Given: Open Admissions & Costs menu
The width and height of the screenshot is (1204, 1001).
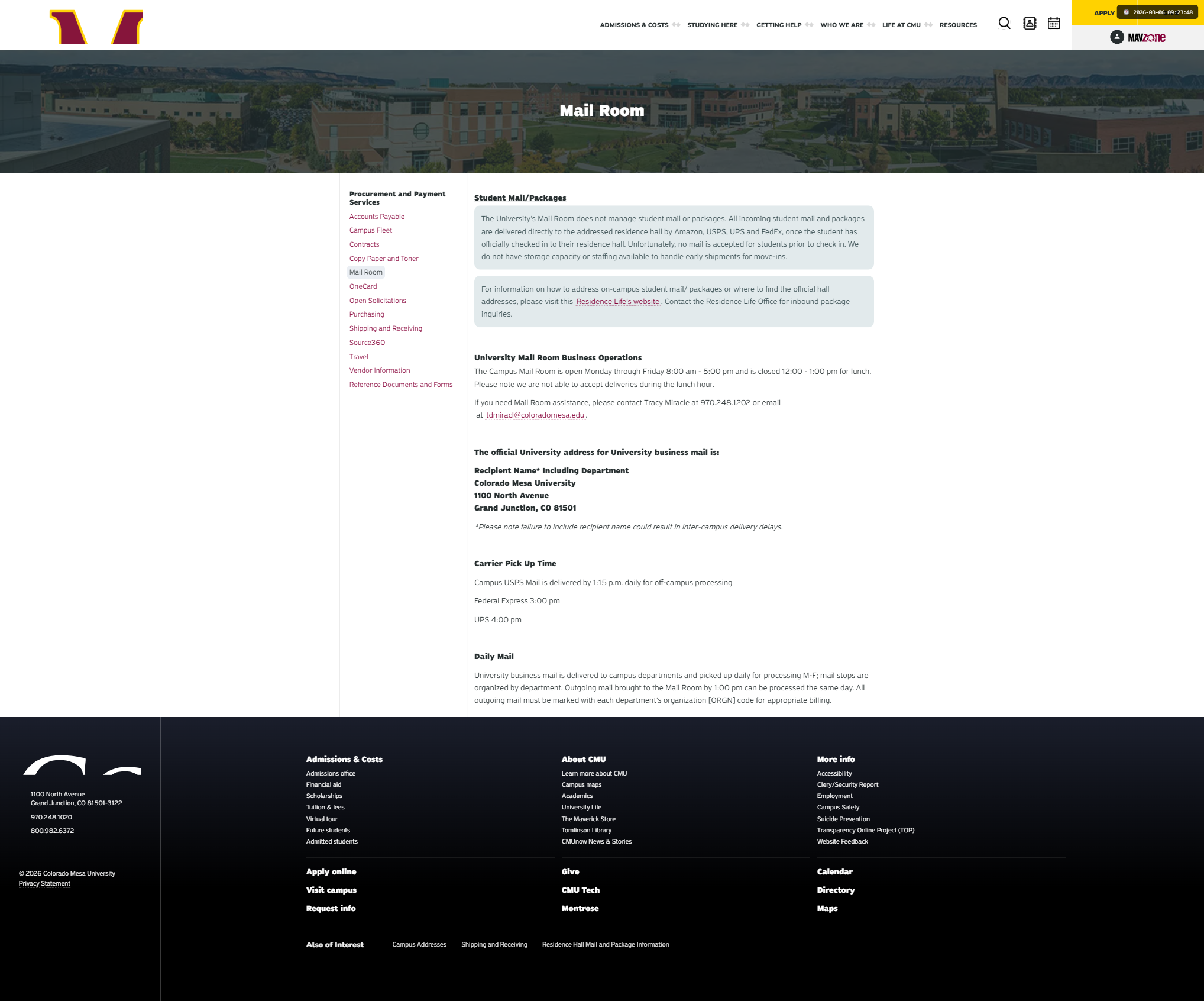Looking at the screenshot, I should 634,25.
